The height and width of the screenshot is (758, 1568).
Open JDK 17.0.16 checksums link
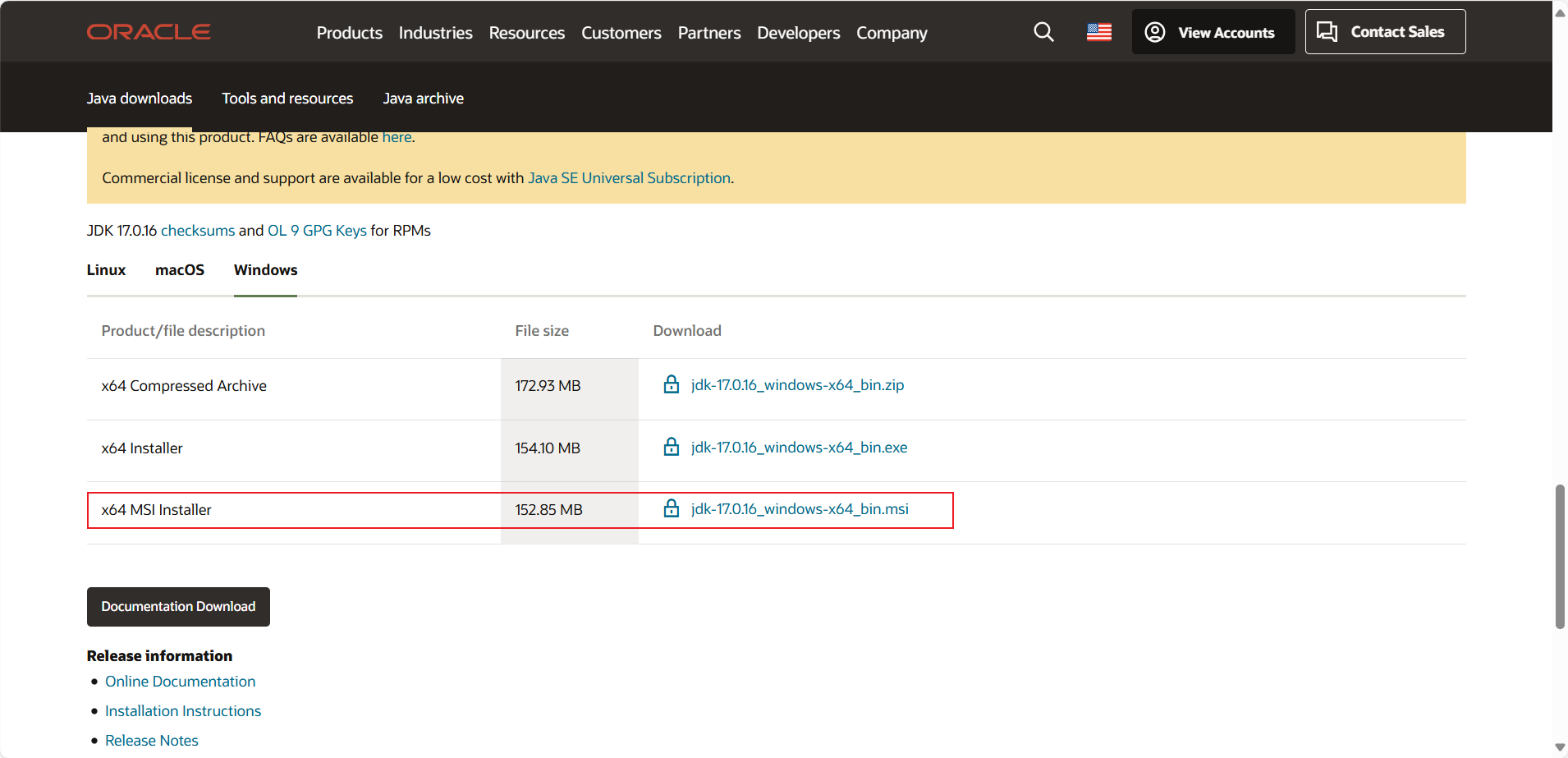tap(198, 231)
